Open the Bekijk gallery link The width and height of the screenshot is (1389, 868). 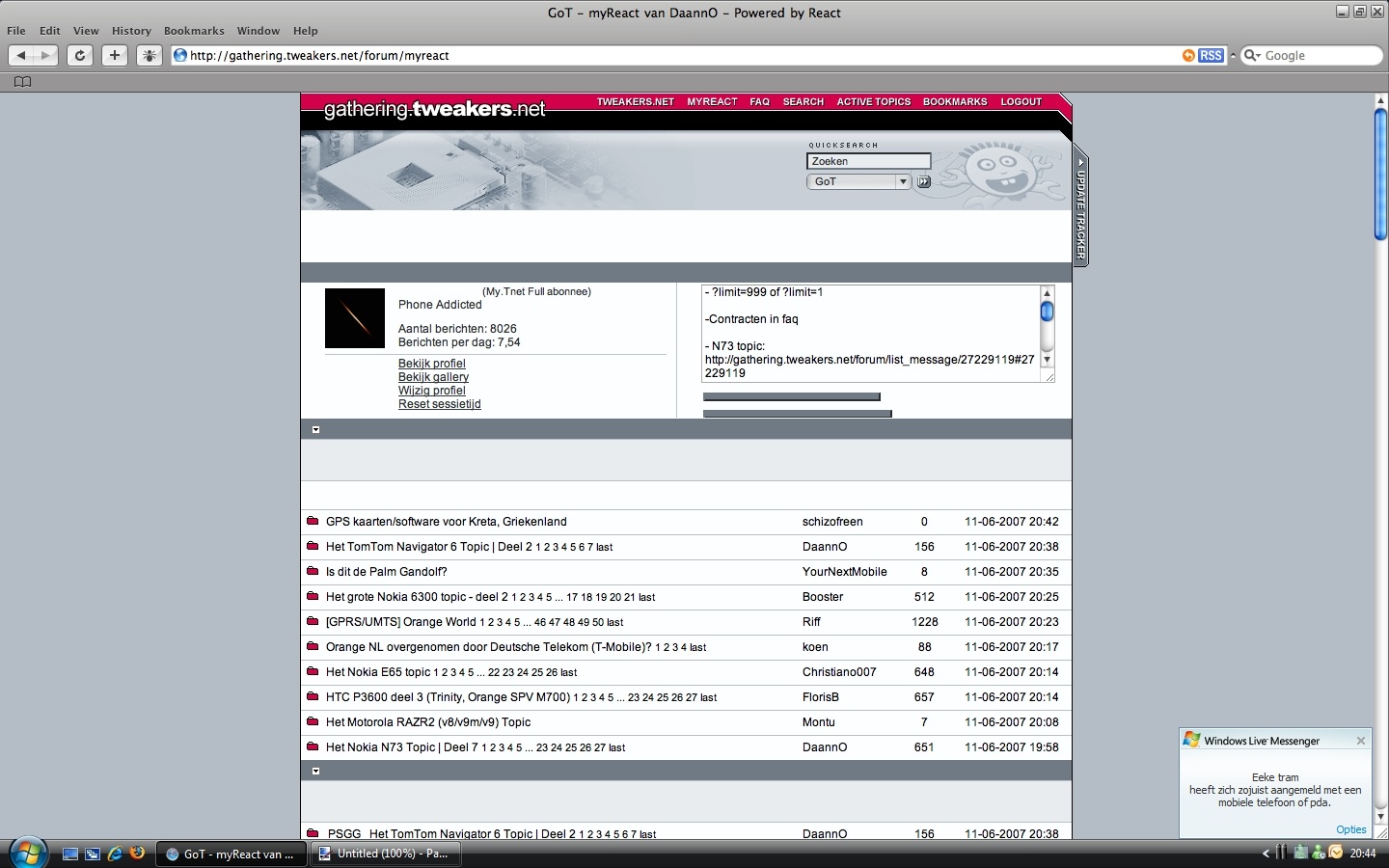click(x=434, y=377)
